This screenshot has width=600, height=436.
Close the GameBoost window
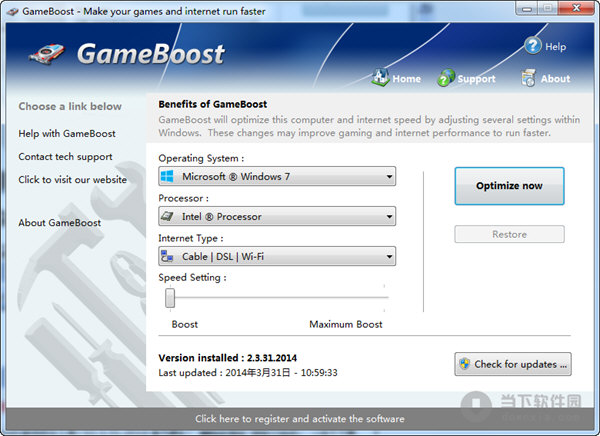coord(576,8)
